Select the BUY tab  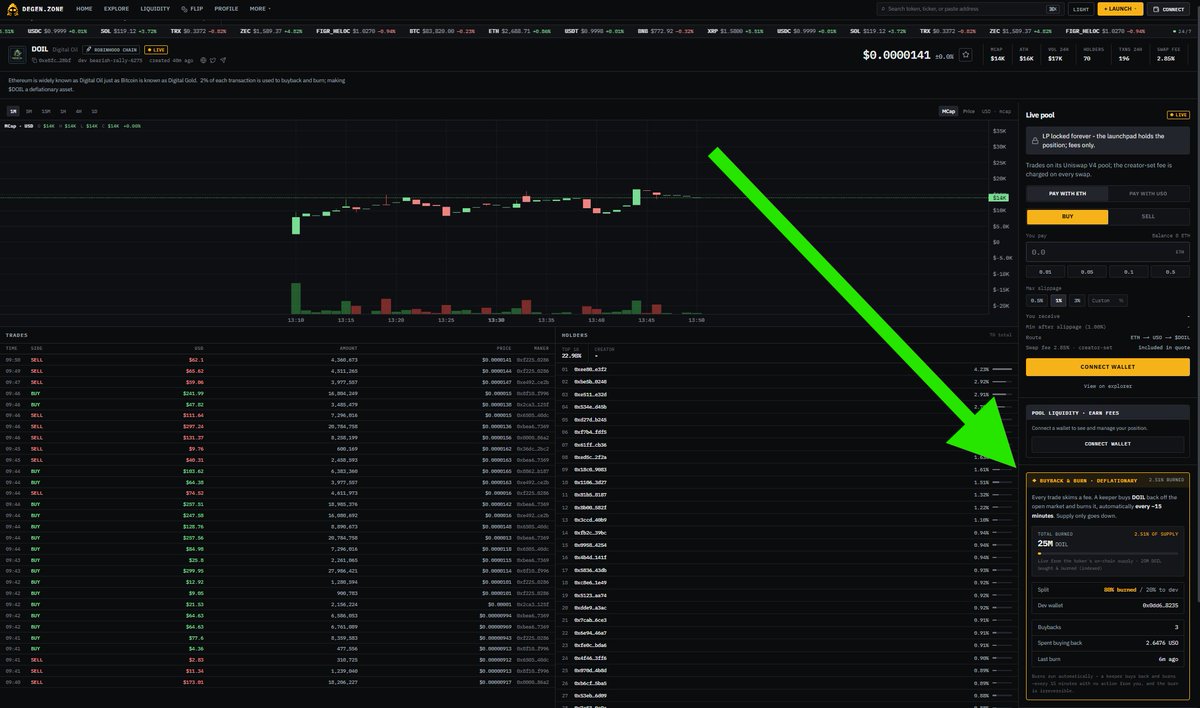click(1067, 216)
